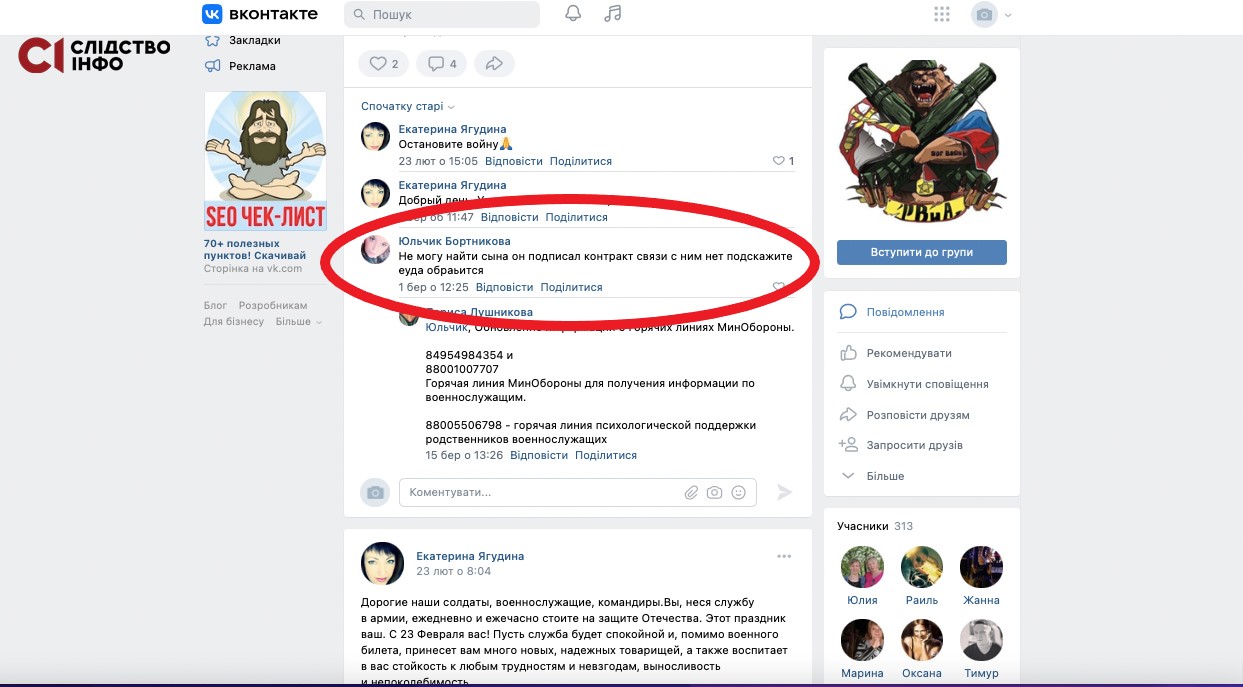
Task: Open post author Екатерина Ягудина name
Action: 470,556
